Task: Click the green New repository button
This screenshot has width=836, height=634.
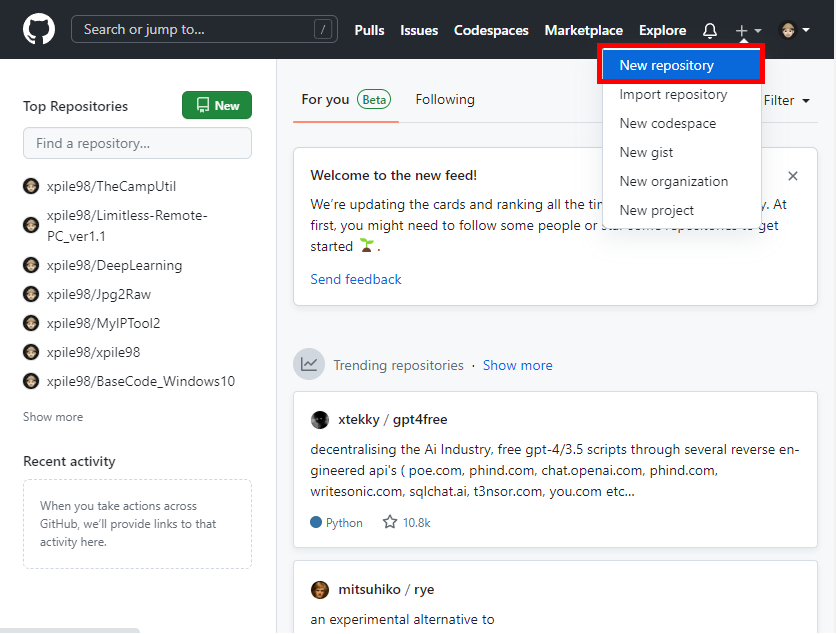Action: tap(217, 106)
